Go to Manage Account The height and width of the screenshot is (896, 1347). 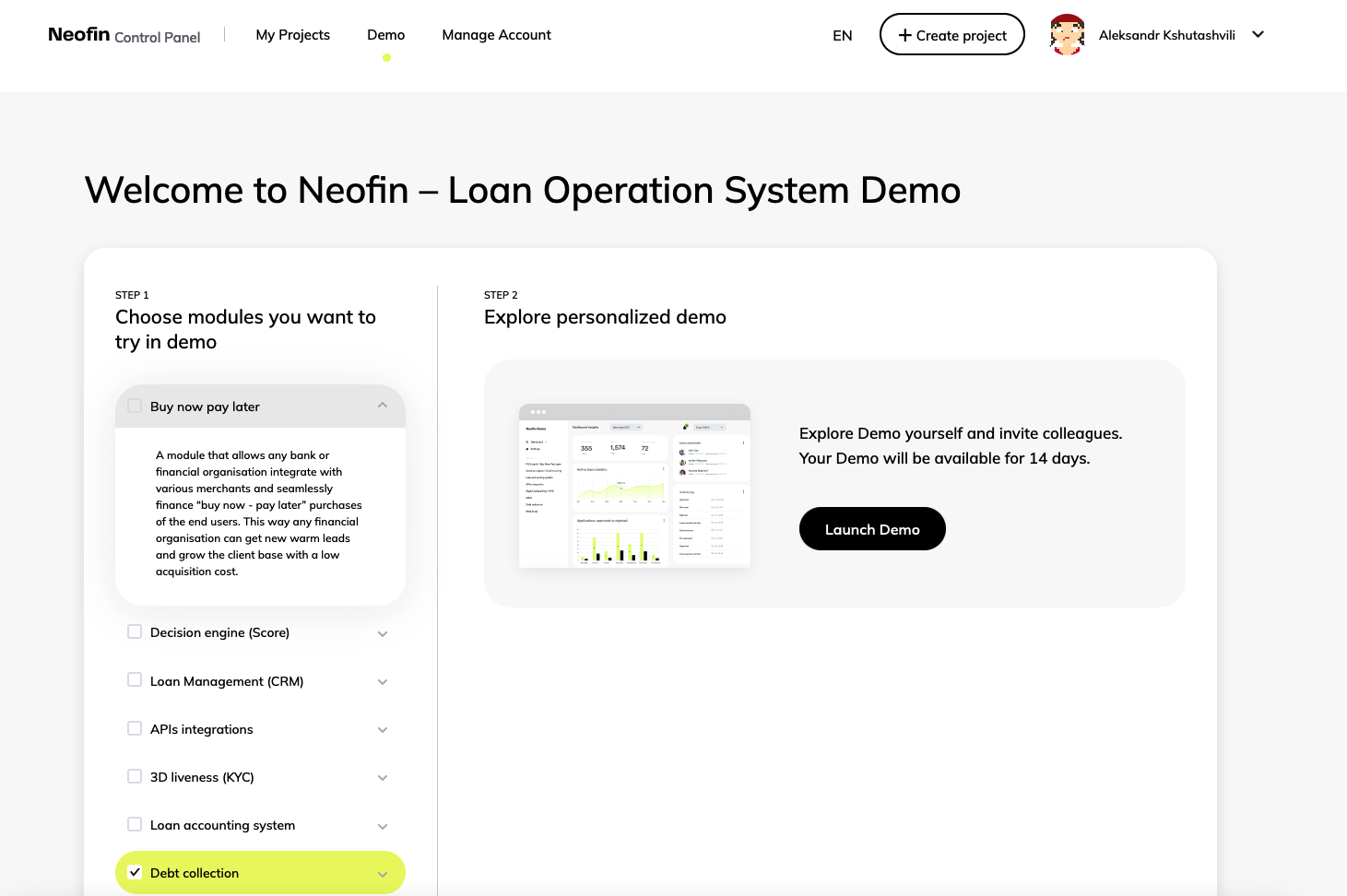(x=497, y=35)
